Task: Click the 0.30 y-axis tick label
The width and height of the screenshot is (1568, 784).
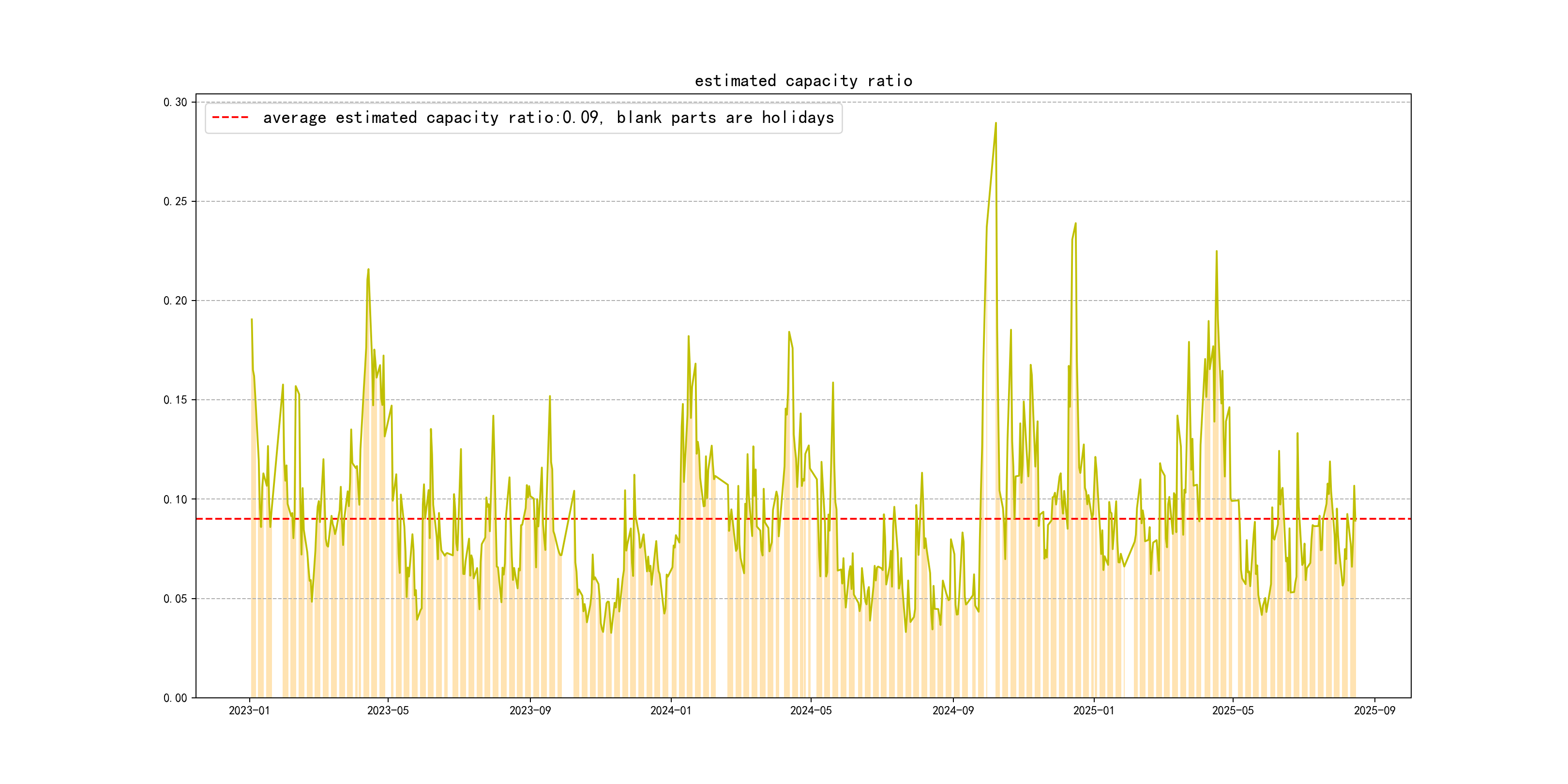Action: [175, 102]
